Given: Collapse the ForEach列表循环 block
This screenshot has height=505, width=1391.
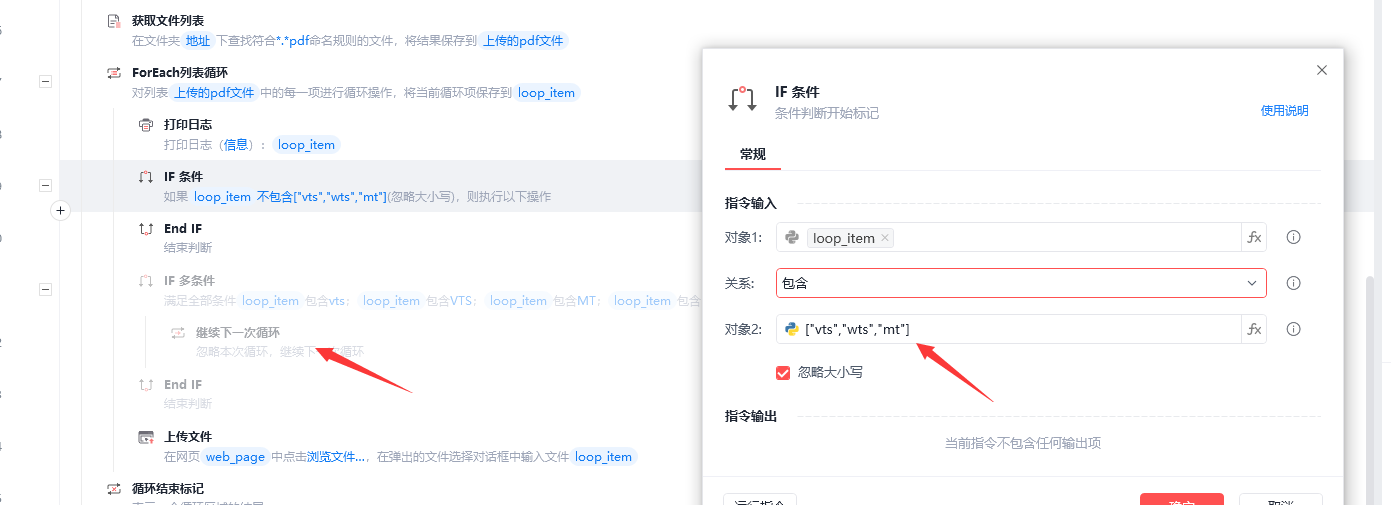Looking at the screenshot, I should 45,82.
